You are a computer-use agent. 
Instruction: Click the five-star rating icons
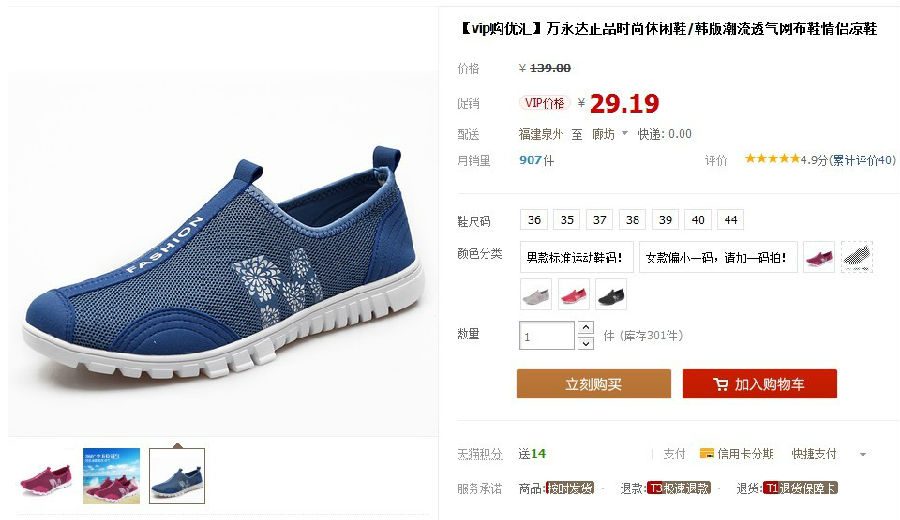(772, 158)
